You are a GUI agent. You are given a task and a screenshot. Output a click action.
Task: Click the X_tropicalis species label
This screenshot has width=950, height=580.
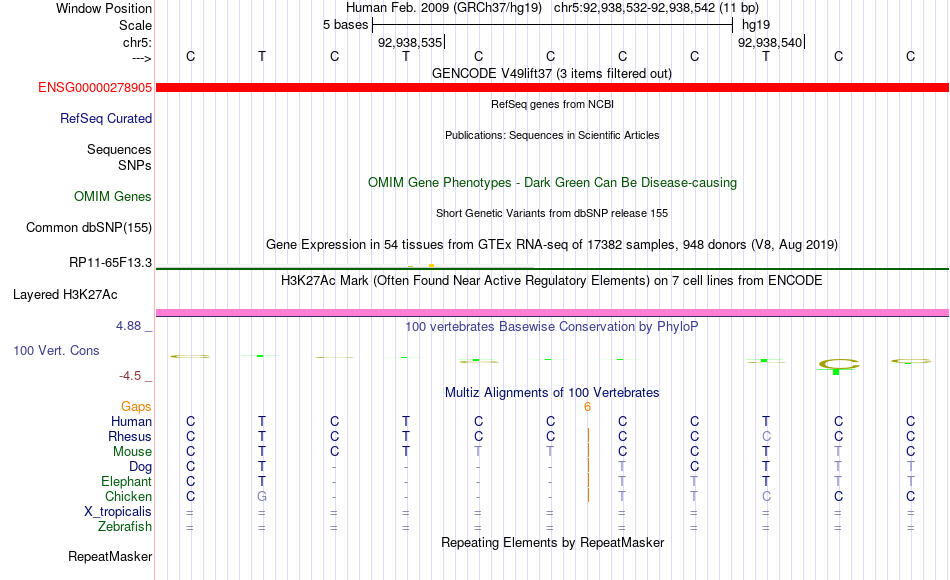118,512
